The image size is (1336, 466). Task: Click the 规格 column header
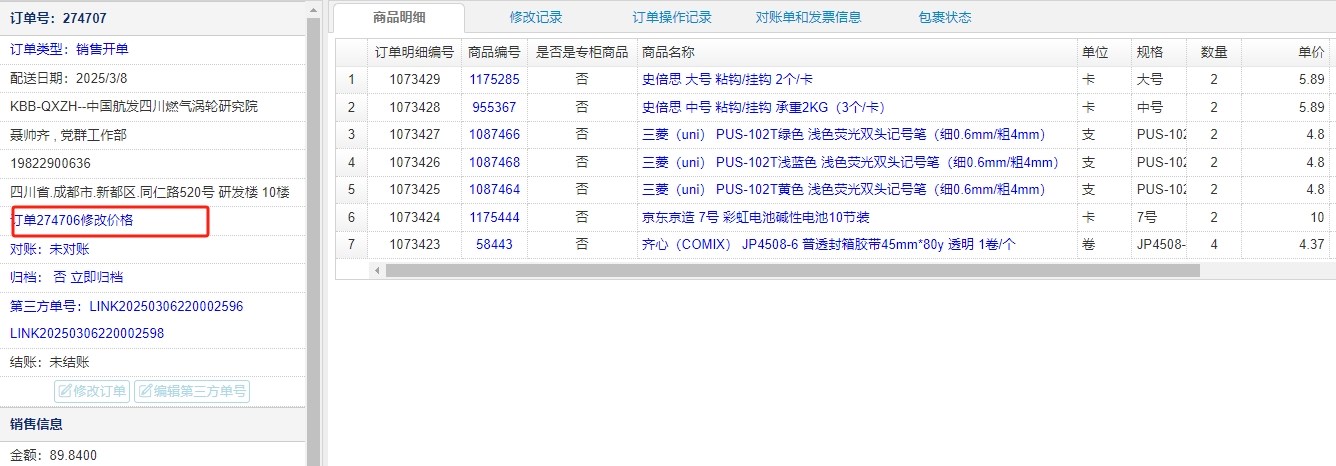pyautogui.click(x=1158, y=52)
